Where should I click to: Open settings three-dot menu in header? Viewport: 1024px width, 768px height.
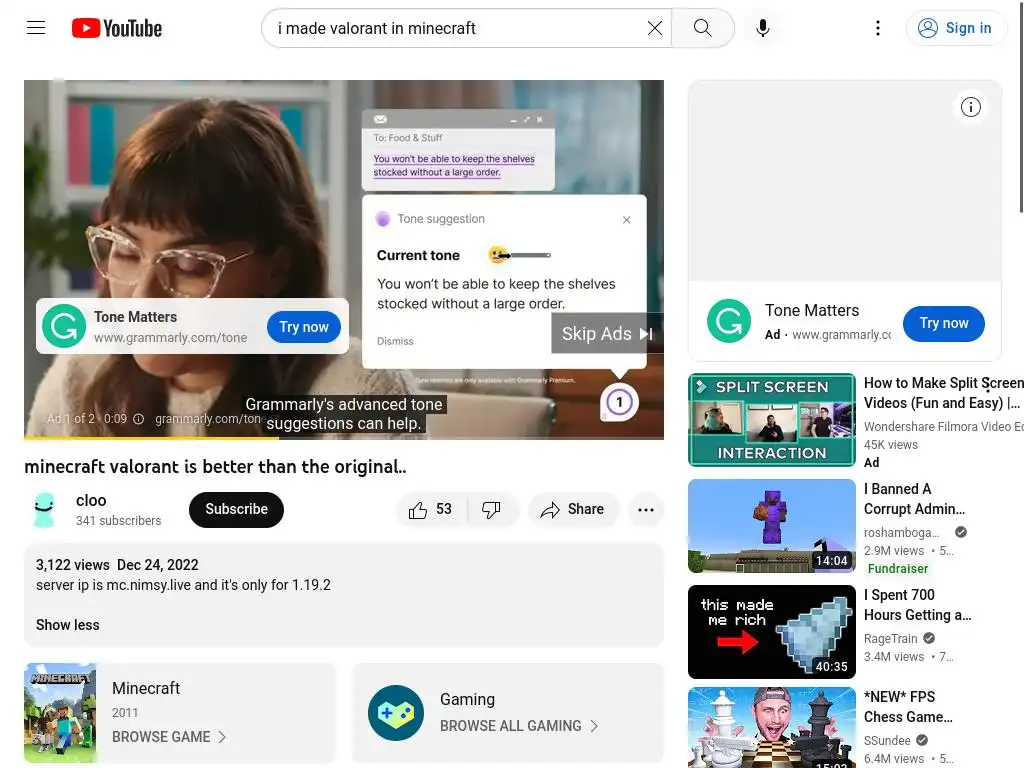point(878,28)
